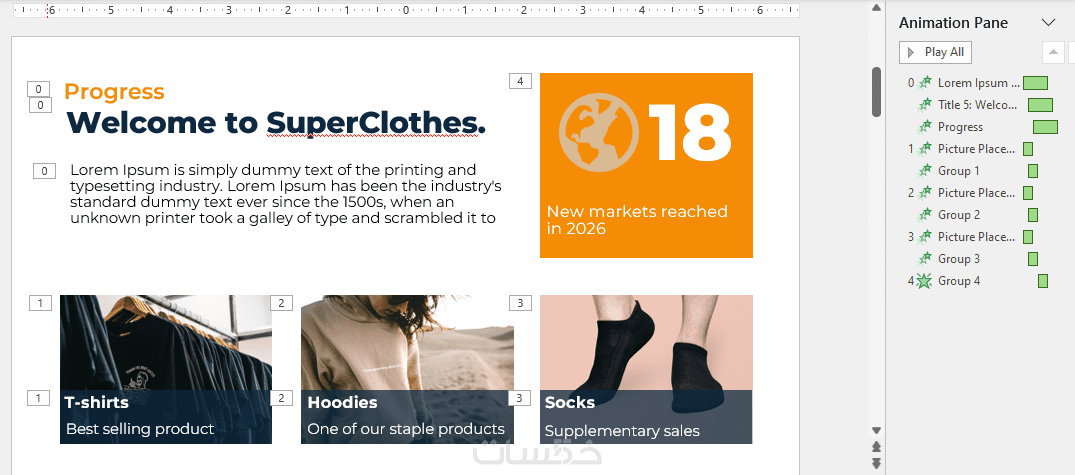Click the star effect icon for Lorem Ipsum animation

[925, 83]
